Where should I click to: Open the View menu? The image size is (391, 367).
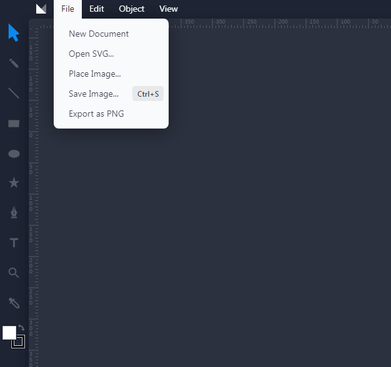tap(168, 9)
